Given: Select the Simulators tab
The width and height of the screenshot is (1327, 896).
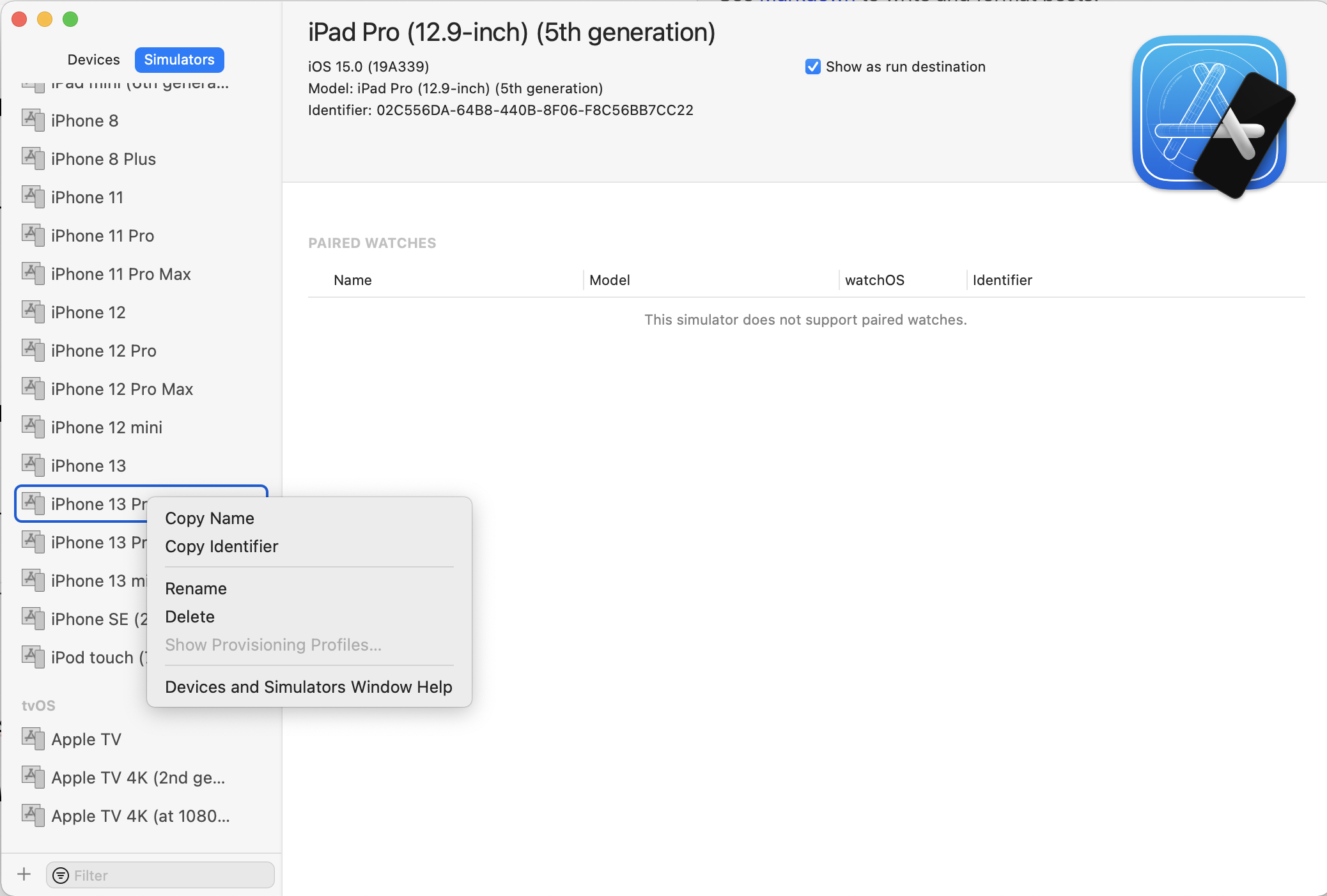Looking at the screenshot, I should click(179, 59).
